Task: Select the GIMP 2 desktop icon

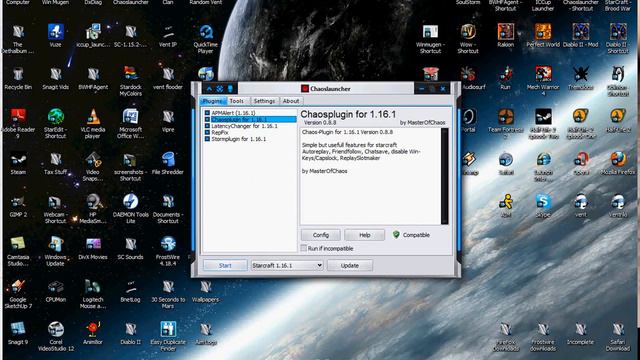Action: [x=18, y=206]
